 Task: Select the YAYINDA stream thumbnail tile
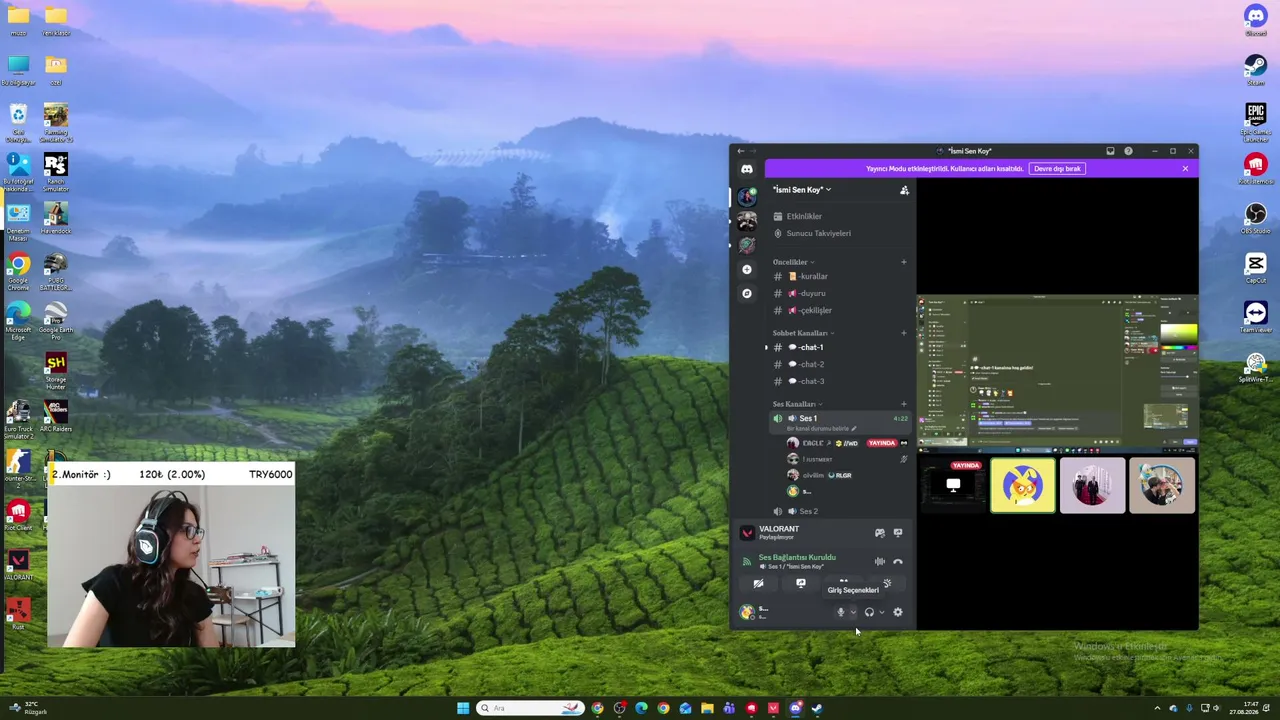pos(953,485)
